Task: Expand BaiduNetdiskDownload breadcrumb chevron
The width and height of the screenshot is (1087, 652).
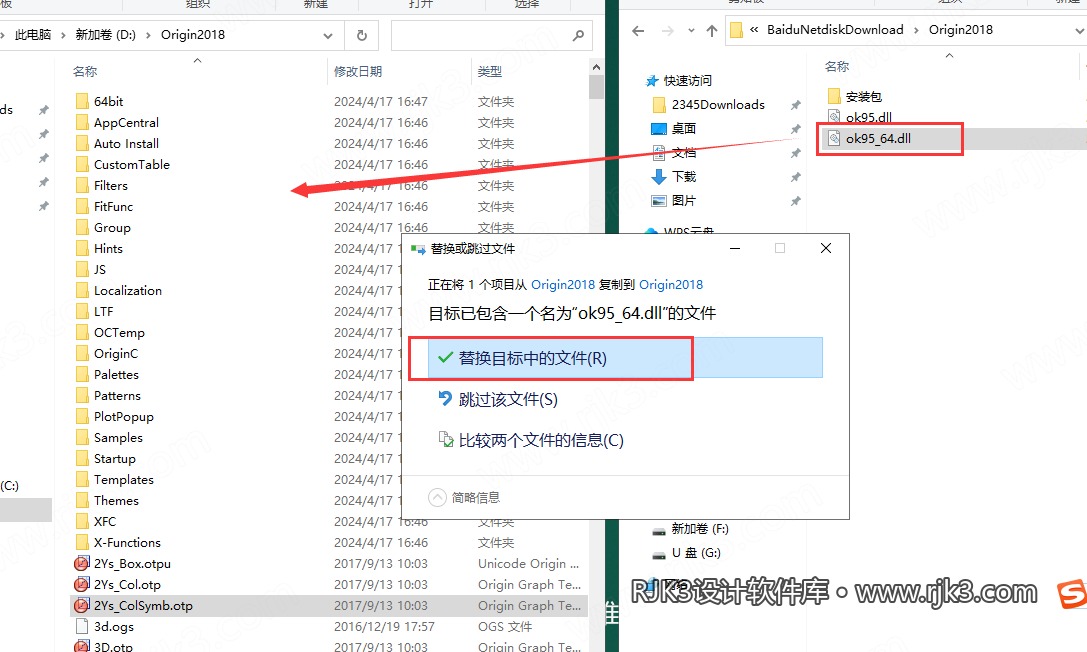Action: coord(916,30)
